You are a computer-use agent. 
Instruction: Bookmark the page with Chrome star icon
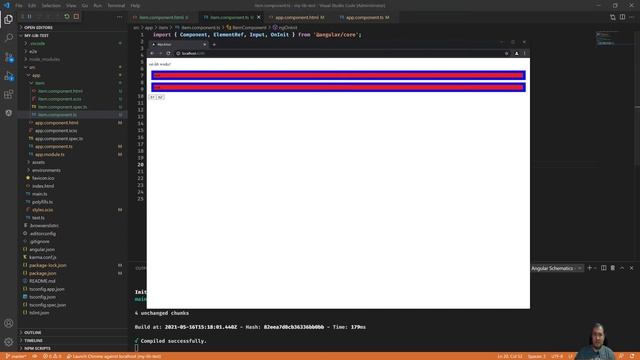[x=507, y=53]
